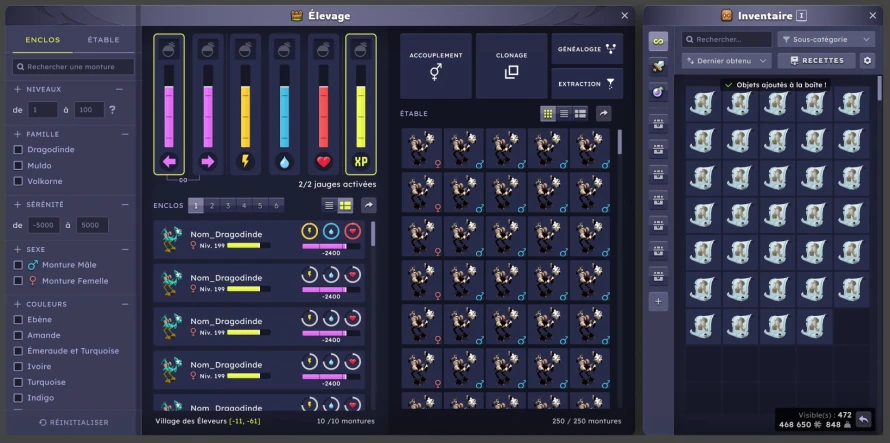Screen dimensions: 890x443
Task: Click the return arrow icon in Inventaire footer
Action: click(863, 419)
